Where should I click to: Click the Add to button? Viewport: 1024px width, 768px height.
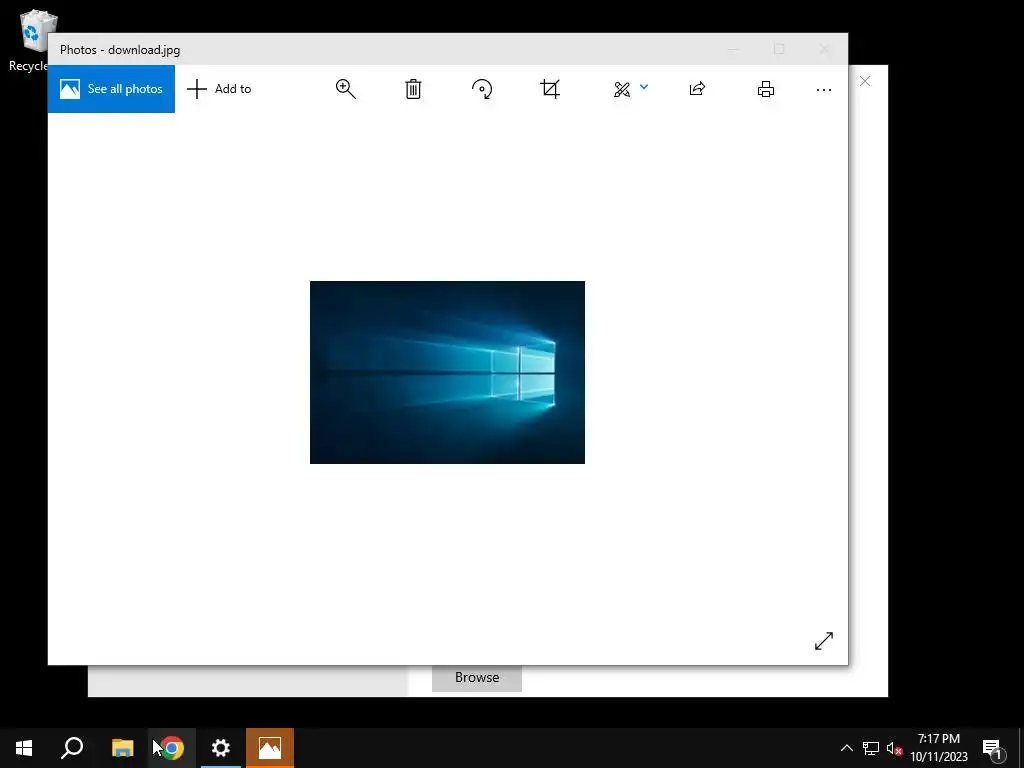coord(219,89)
